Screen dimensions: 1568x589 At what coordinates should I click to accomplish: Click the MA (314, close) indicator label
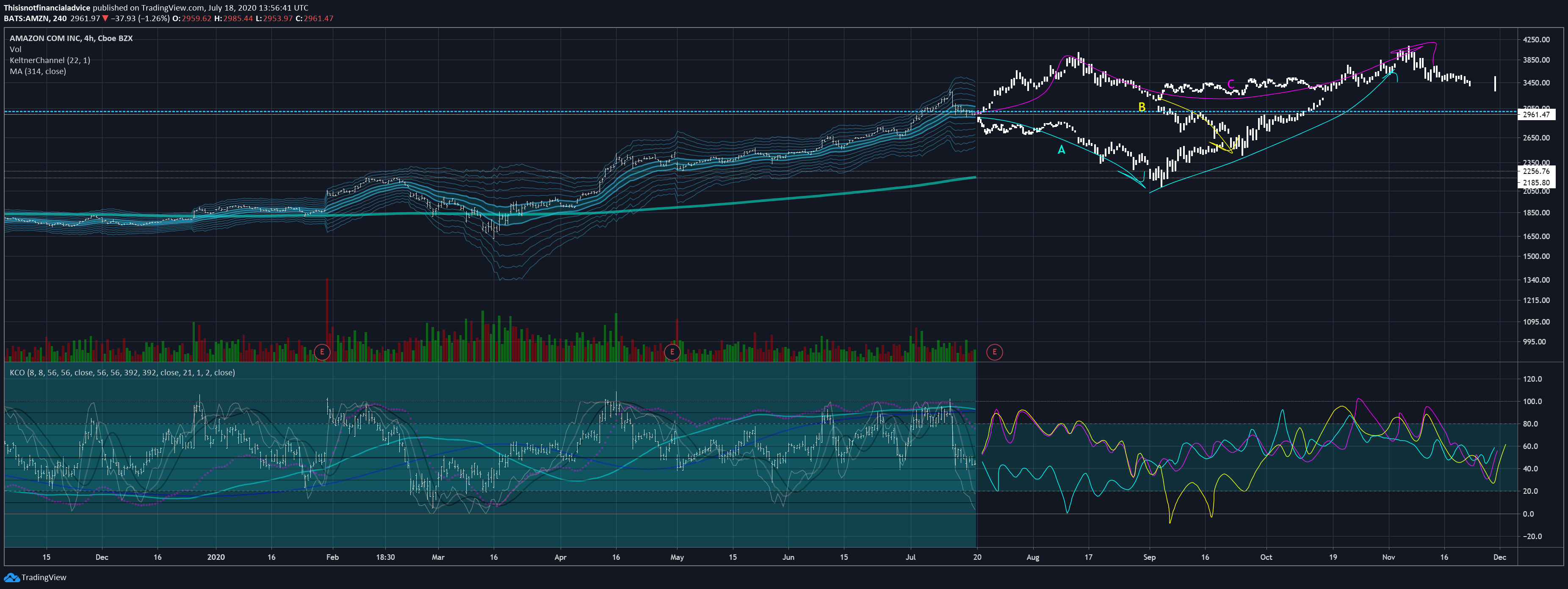coord(38,71)
